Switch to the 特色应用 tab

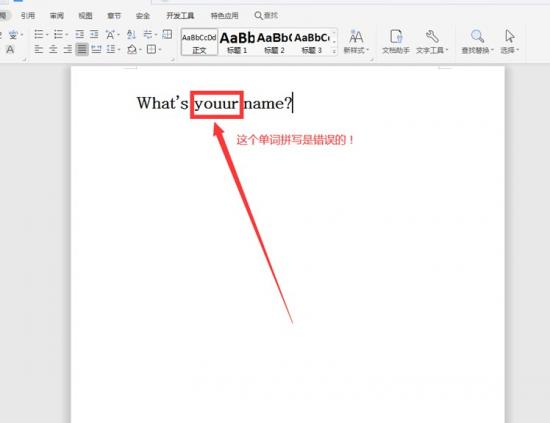[224, 15]
